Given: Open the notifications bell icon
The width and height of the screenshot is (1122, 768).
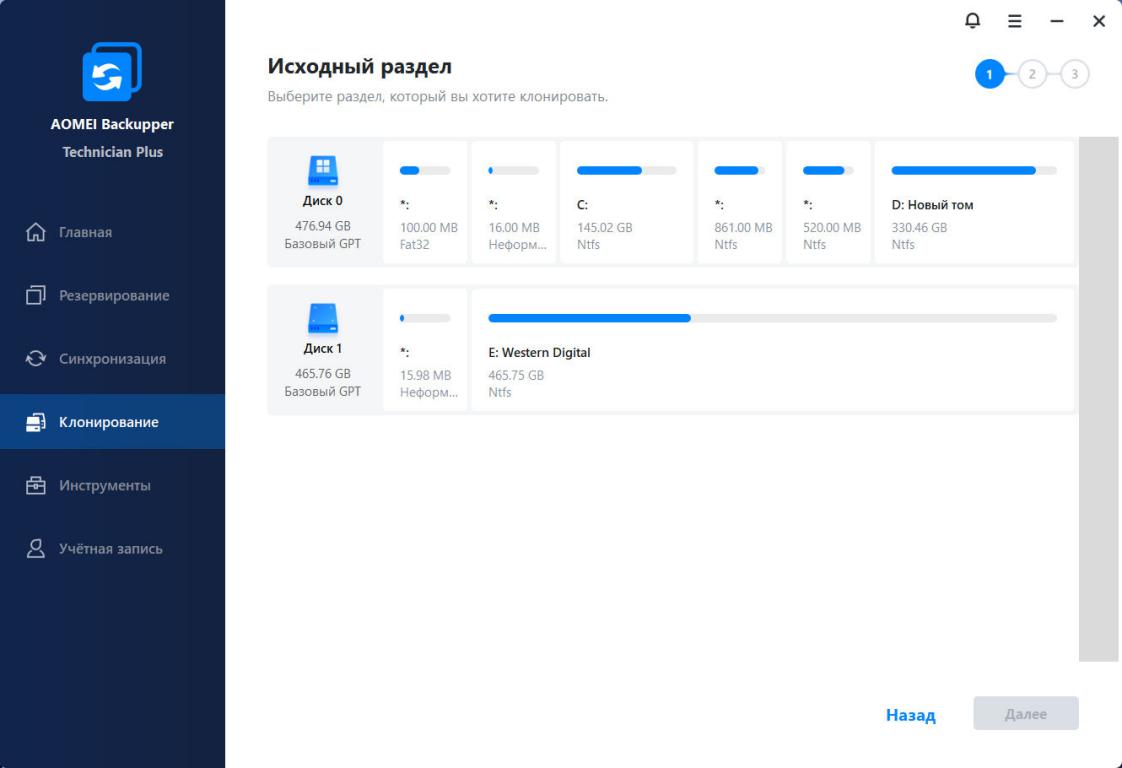Looking at the screenshot, I should pyautogui.click(x=971, y=21).
